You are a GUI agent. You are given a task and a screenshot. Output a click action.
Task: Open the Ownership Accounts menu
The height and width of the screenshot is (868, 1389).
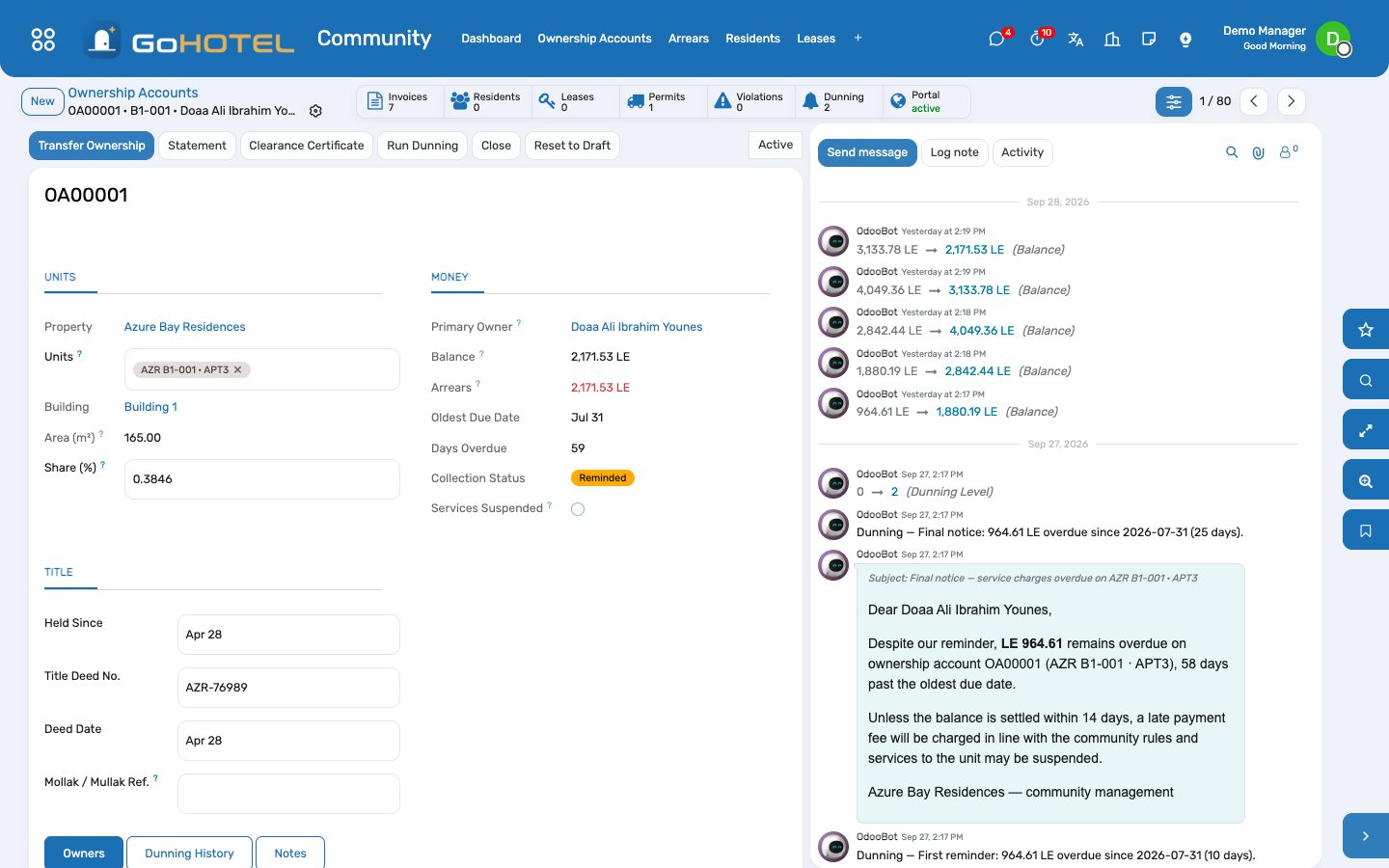coord(594,39)
